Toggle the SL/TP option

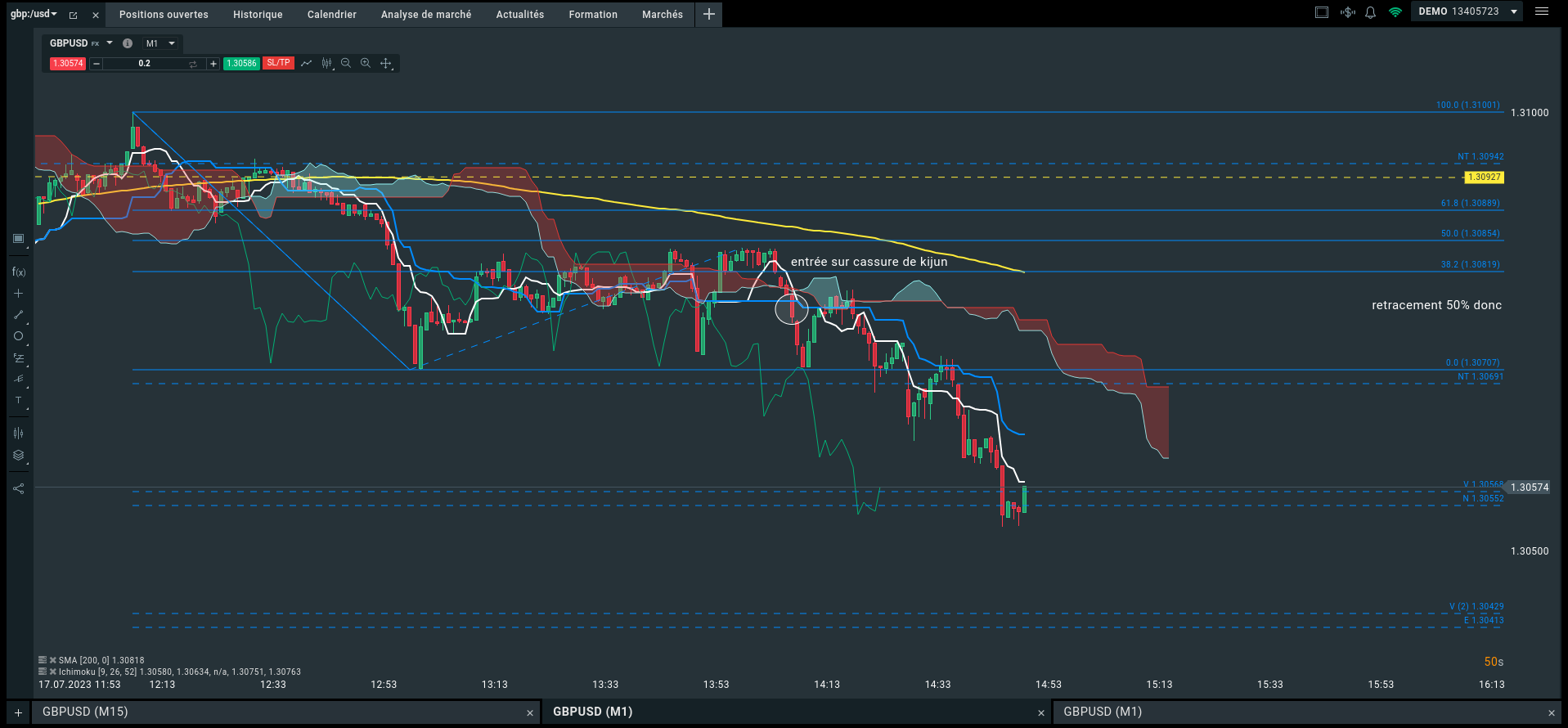click(x=278, y=63)
